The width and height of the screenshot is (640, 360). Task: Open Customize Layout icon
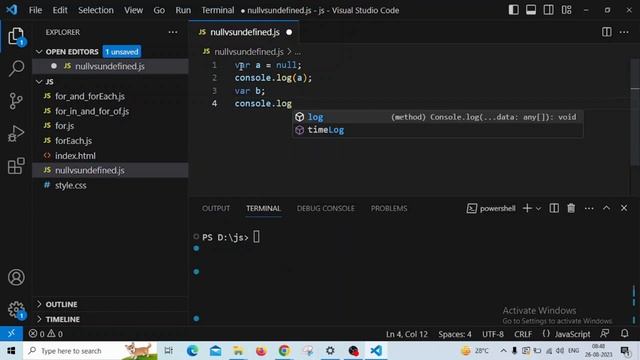point(567,10)
